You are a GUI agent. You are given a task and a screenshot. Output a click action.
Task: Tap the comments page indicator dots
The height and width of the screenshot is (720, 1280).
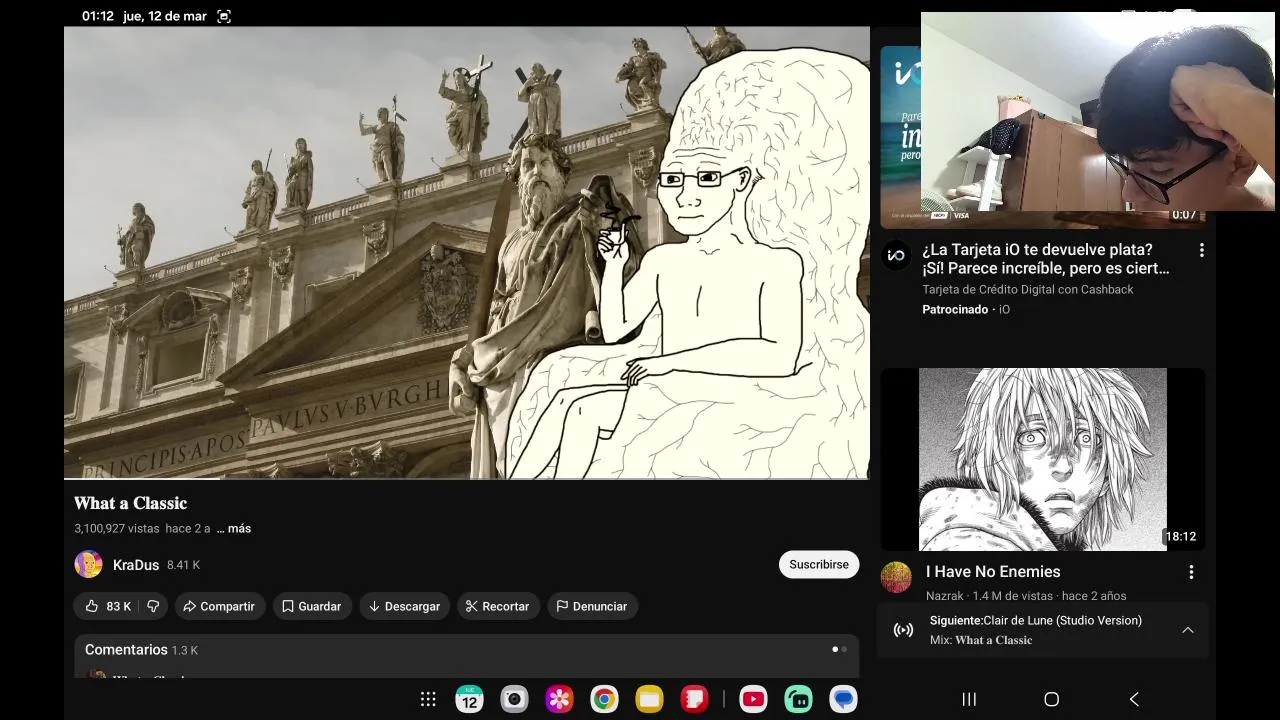click(839, 649)
